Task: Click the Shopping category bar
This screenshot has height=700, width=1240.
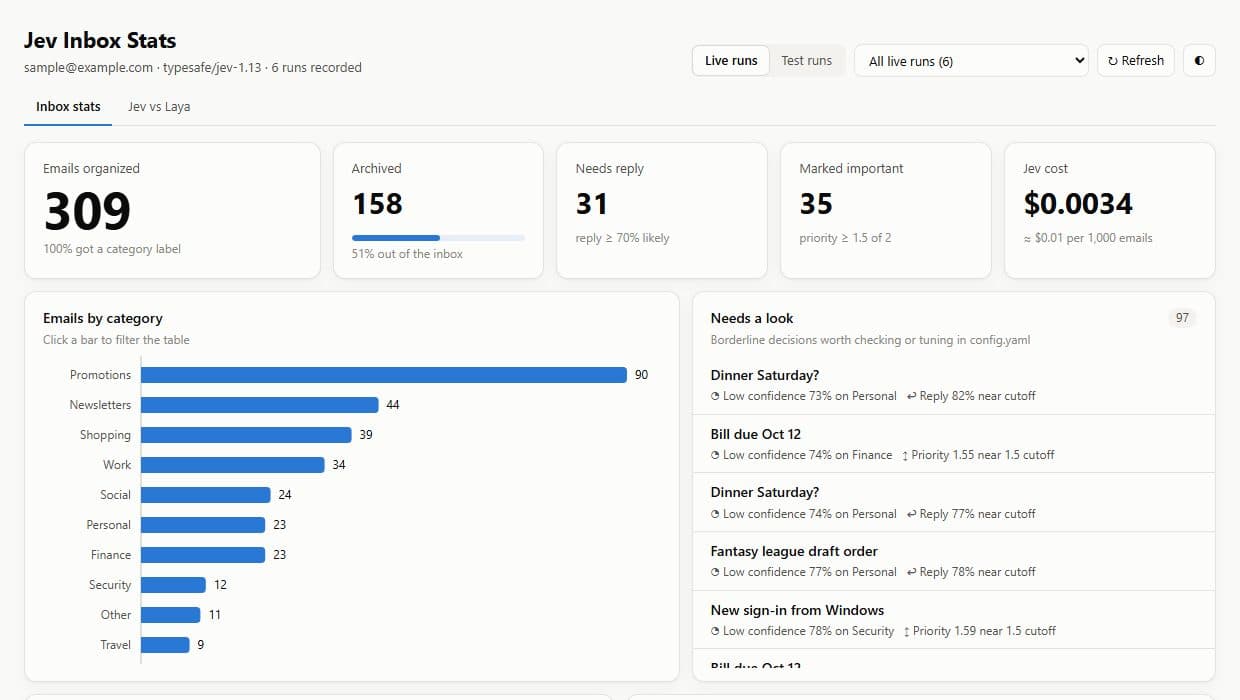Action: tap(246, 435)
